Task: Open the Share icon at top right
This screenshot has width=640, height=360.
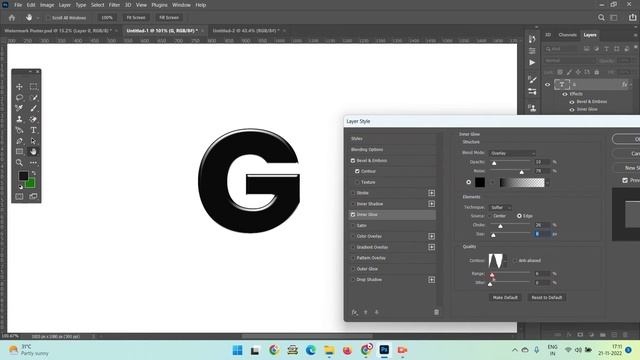Action: (633, 18)
